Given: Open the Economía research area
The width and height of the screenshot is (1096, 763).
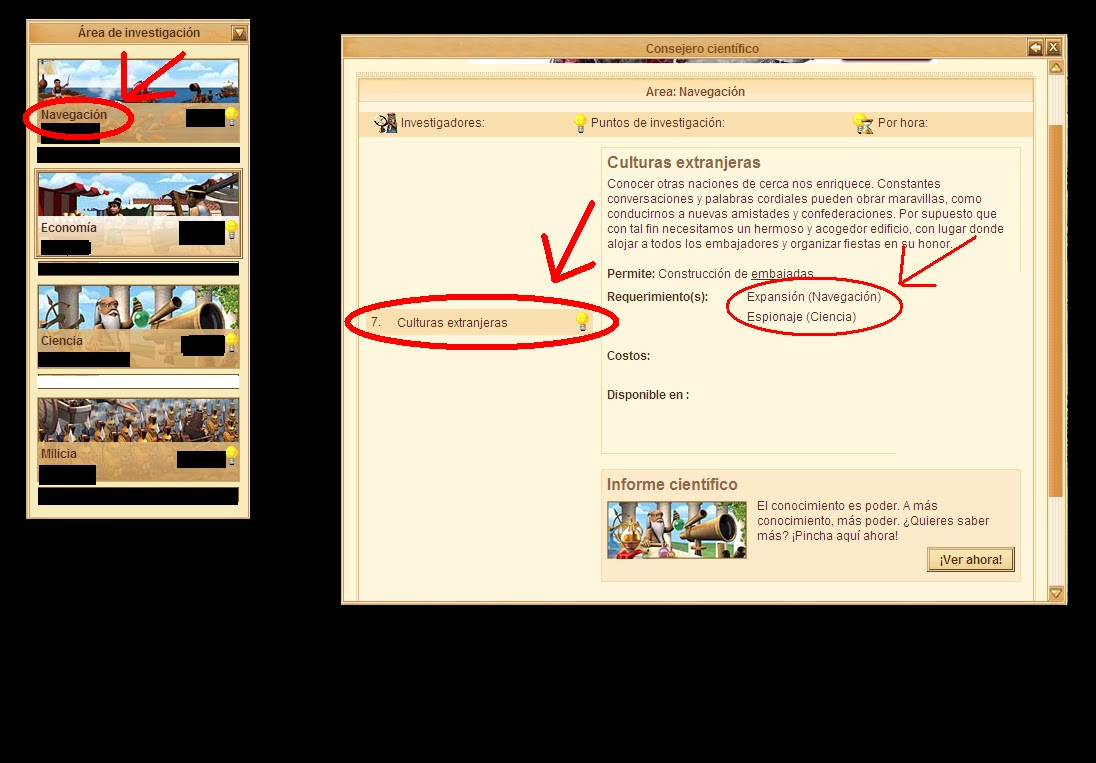Looking at the screenshot, I should [x=138, y=214].
